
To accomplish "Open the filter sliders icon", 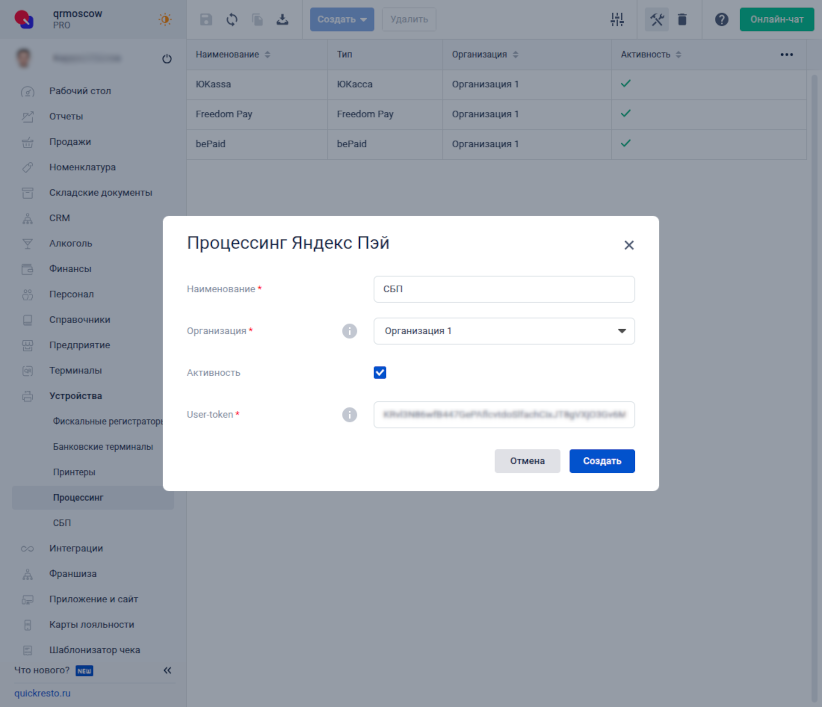I will tap(617, 19).
